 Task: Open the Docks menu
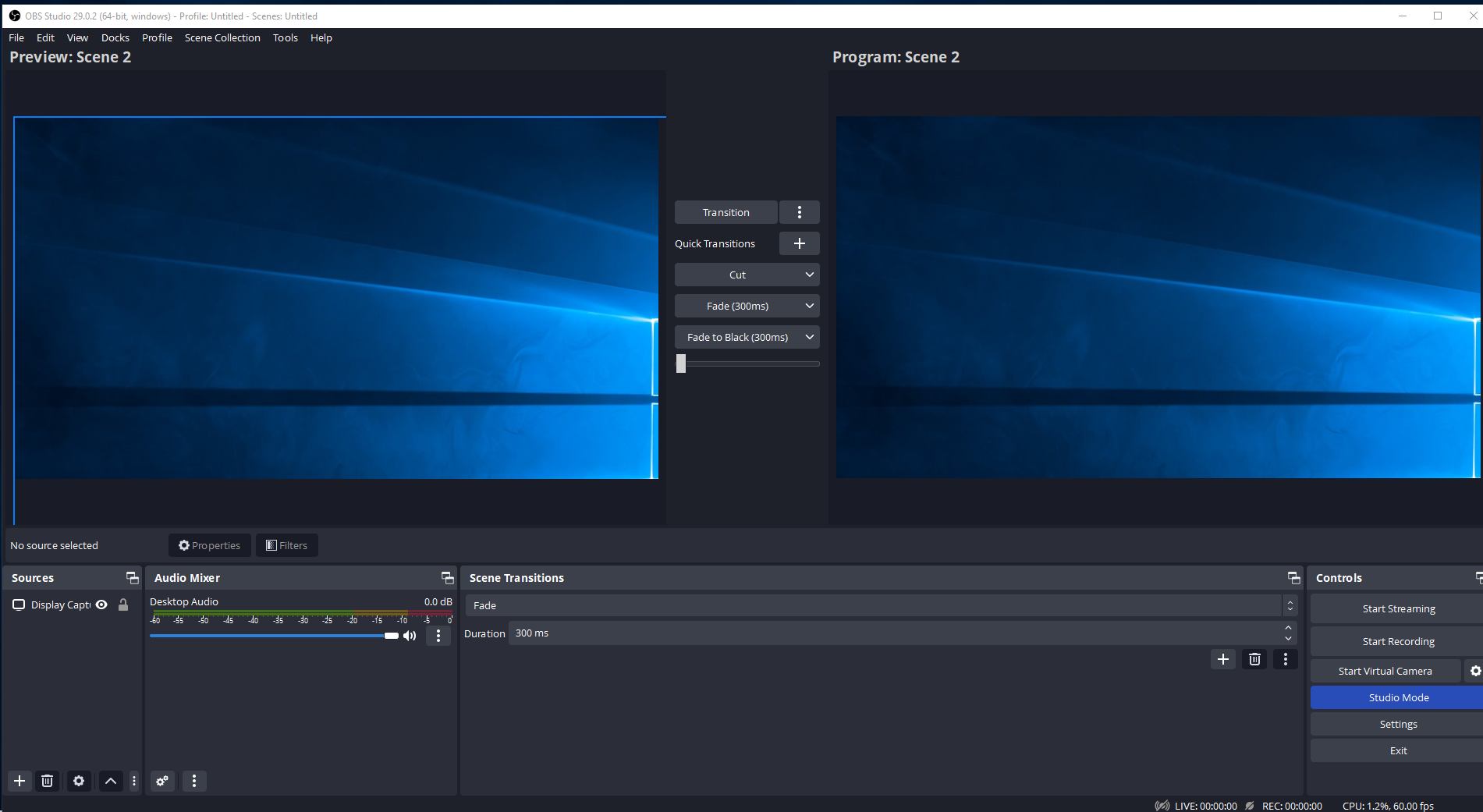[115, 37]
